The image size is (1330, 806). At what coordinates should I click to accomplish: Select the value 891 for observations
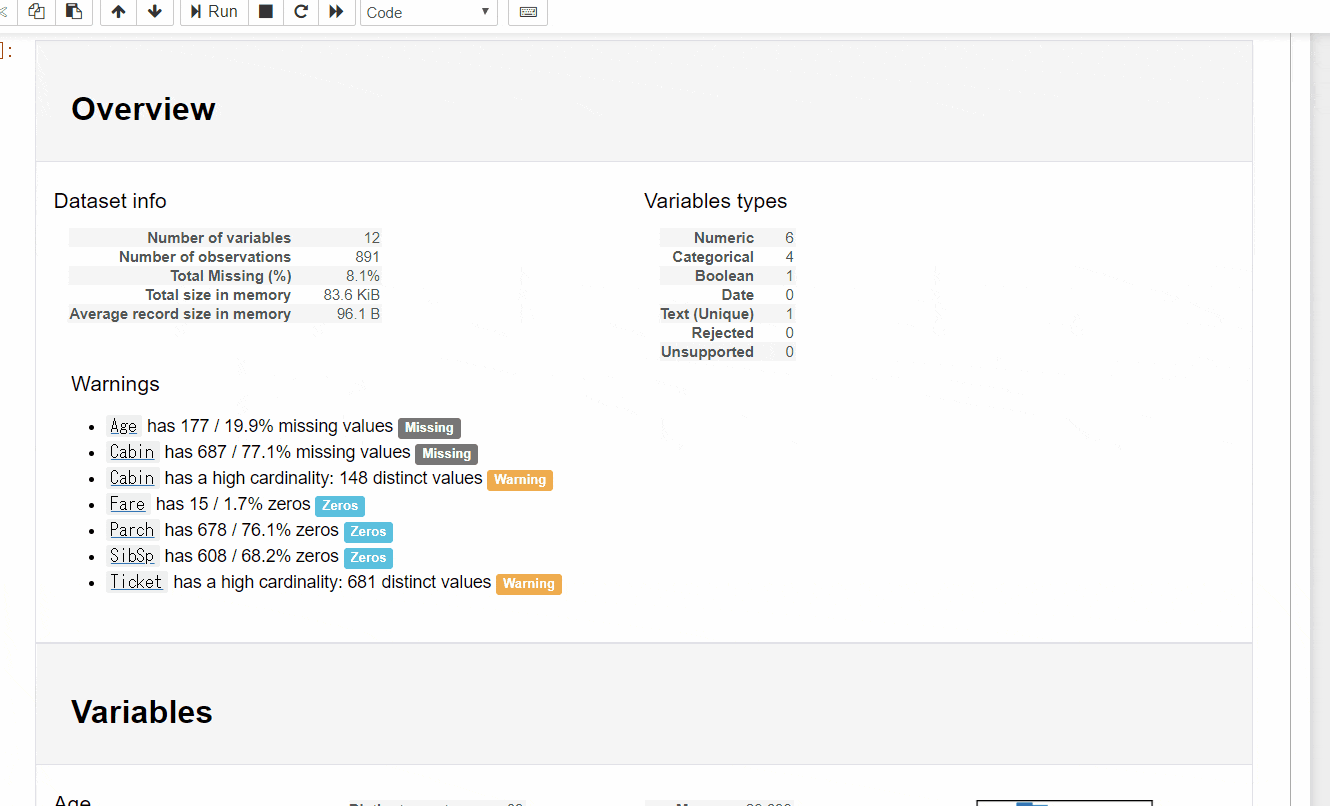click(367, 257)
